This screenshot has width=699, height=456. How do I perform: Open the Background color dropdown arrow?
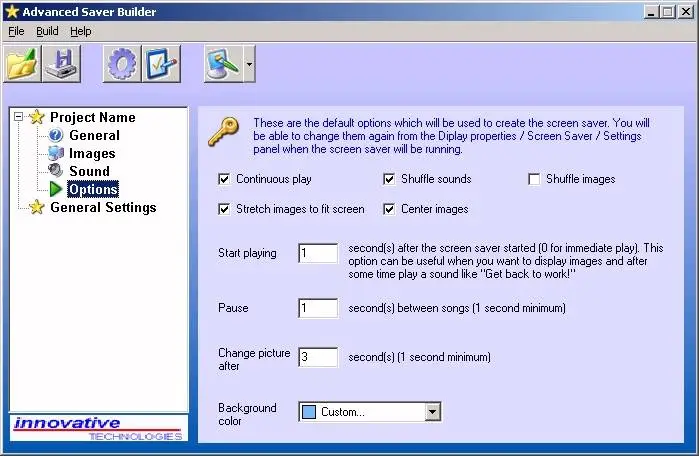[432, 412]
